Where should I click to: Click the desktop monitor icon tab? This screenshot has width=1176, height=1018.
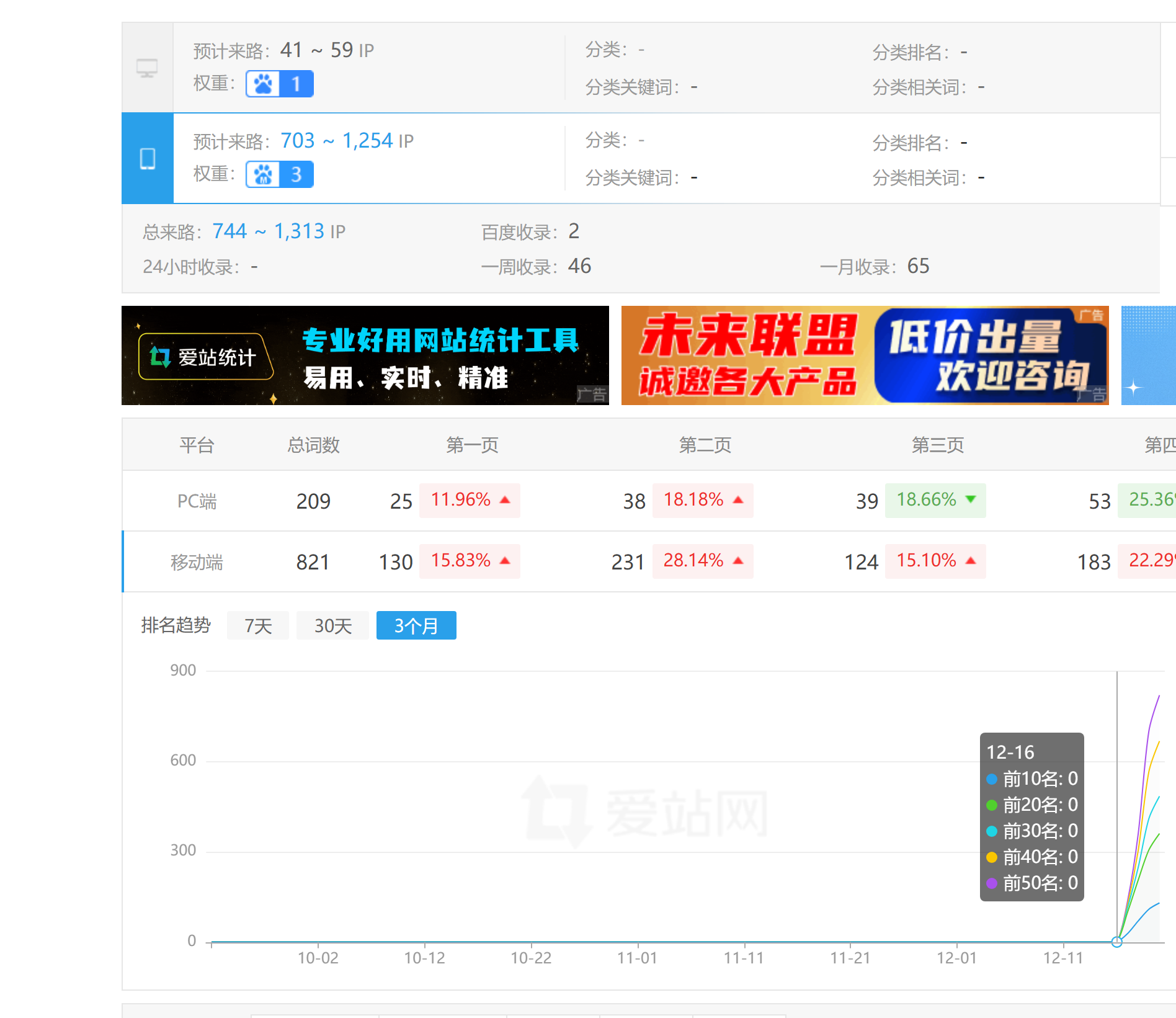click(x=147, y=68)
